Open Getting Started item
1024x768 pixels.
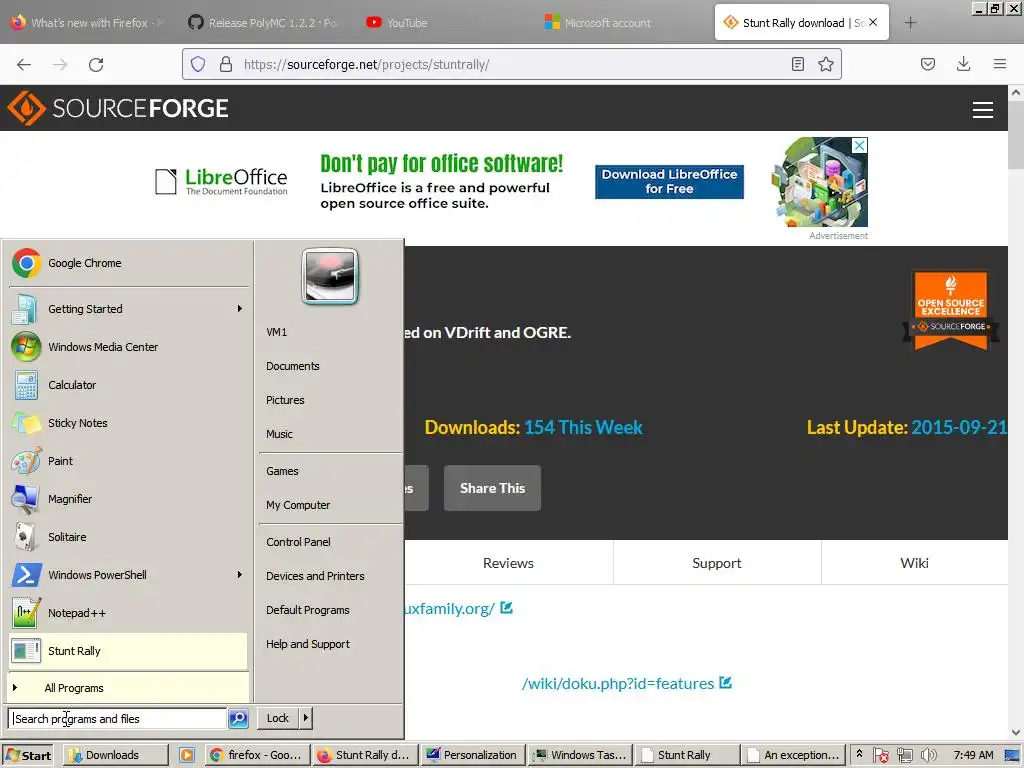[x=128, y=309]
